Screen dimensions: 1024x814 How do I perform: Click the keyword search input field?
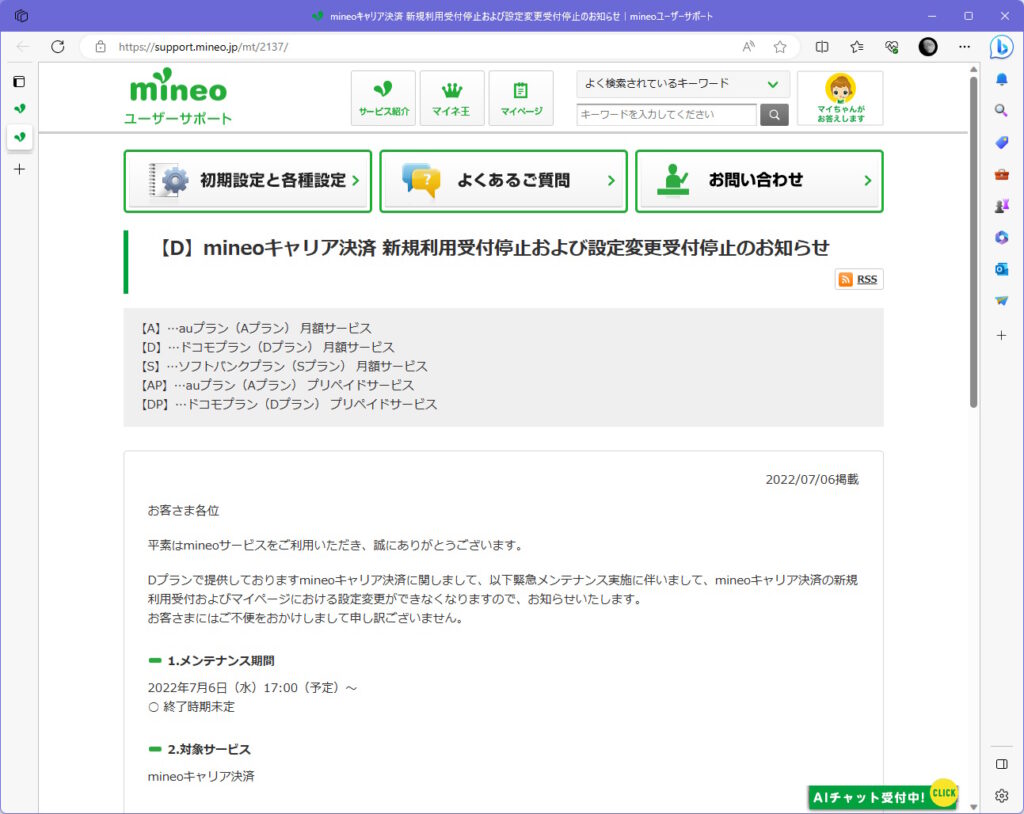pos(667,114)
